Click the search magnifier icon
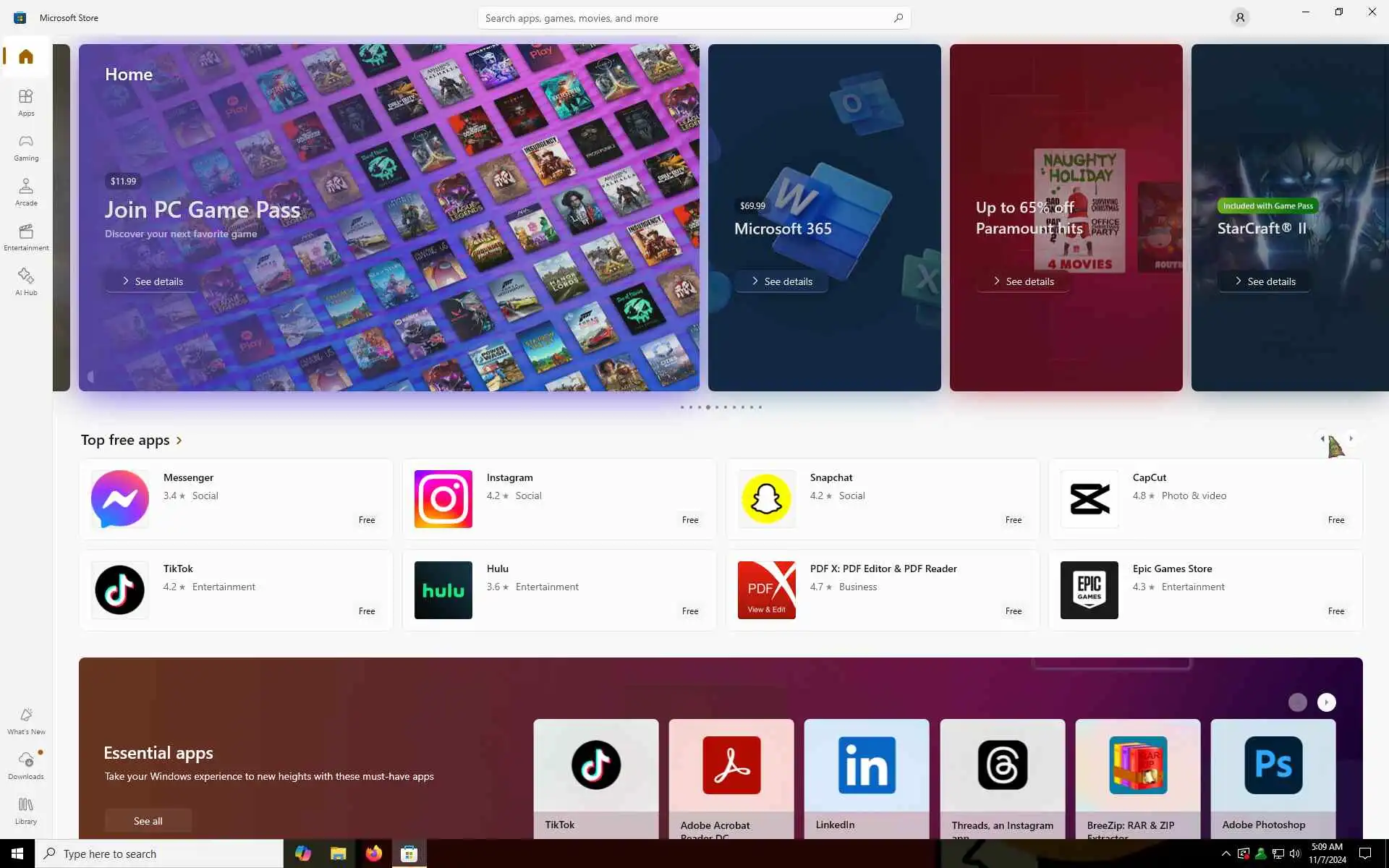The height and width of the screenshot is (868, 1389). (x=898, y=17)
